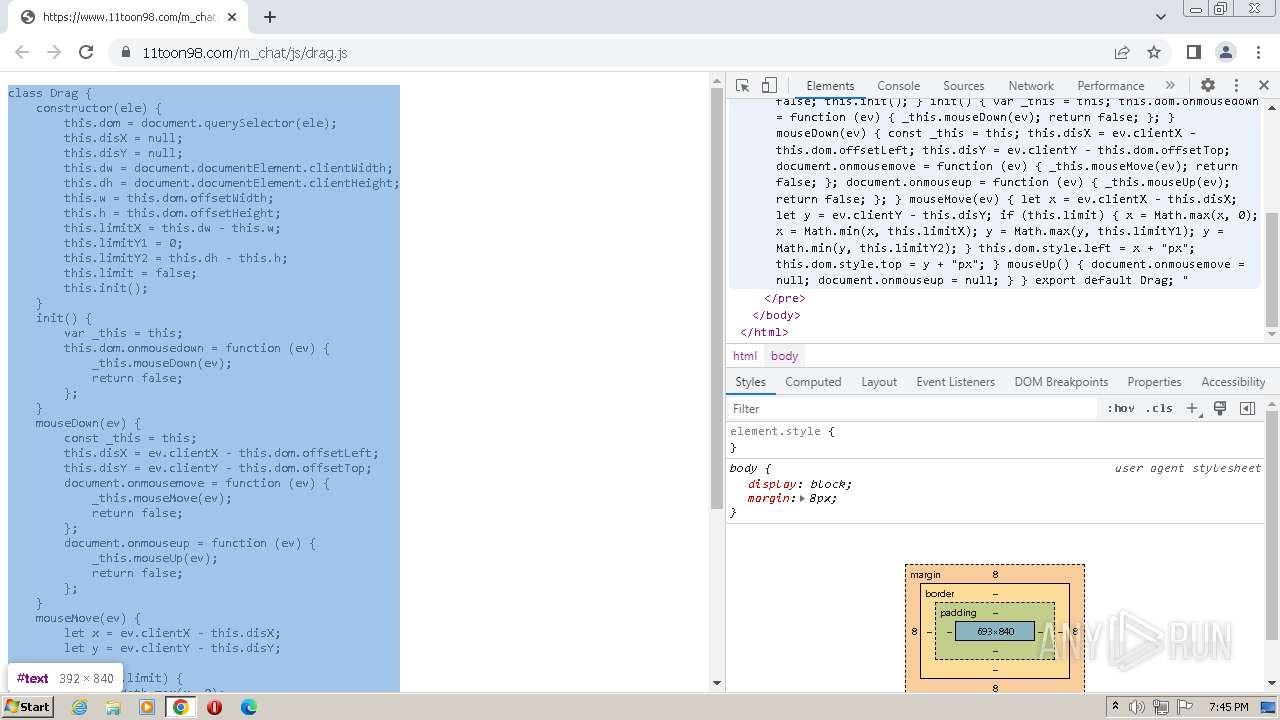Open the tab search dropdown
The width and height of the screenshot is (1280, 720).
[x=1161, y=17]
